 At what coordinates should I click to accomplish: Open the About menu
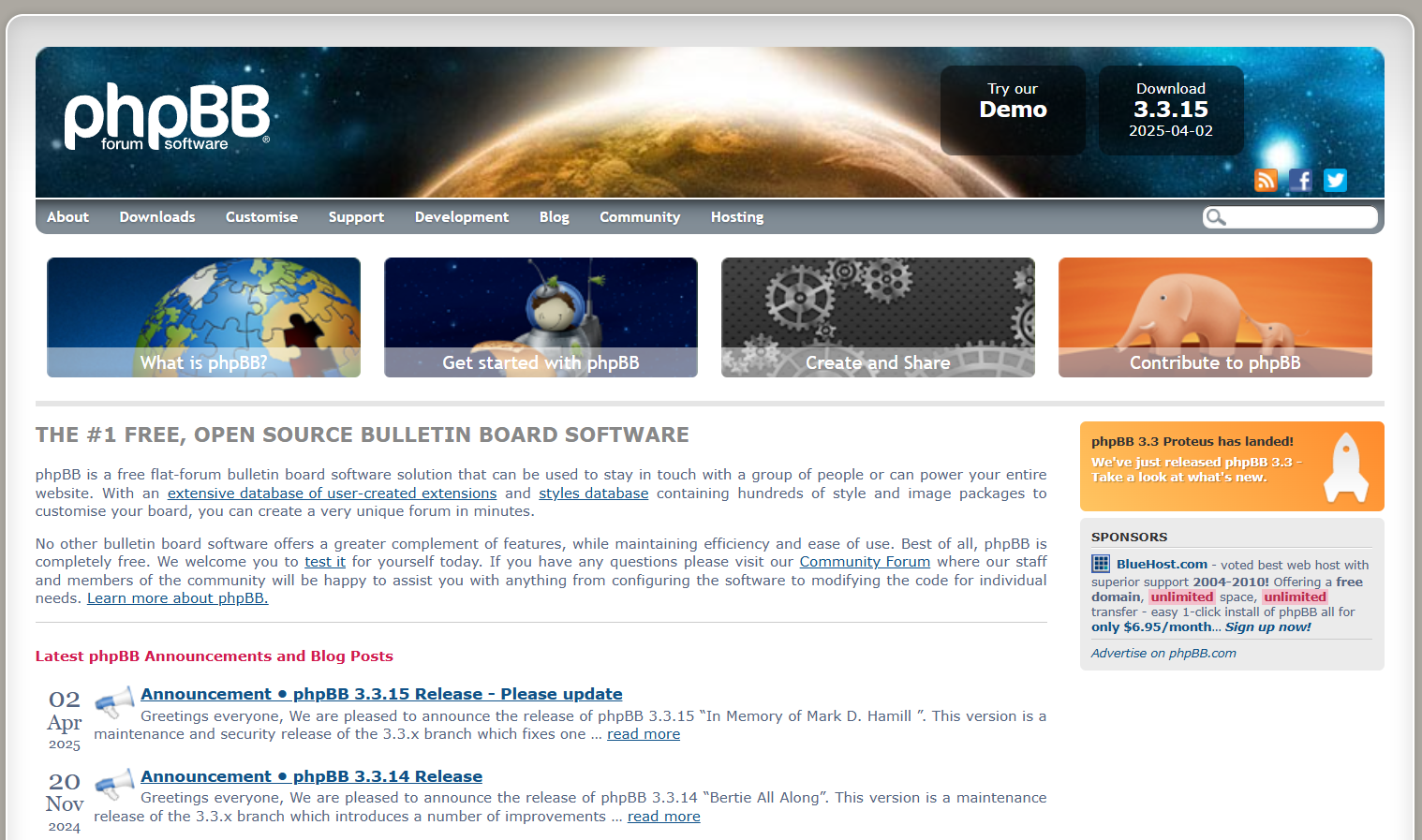pyautogui.click(x=67, y=216)
